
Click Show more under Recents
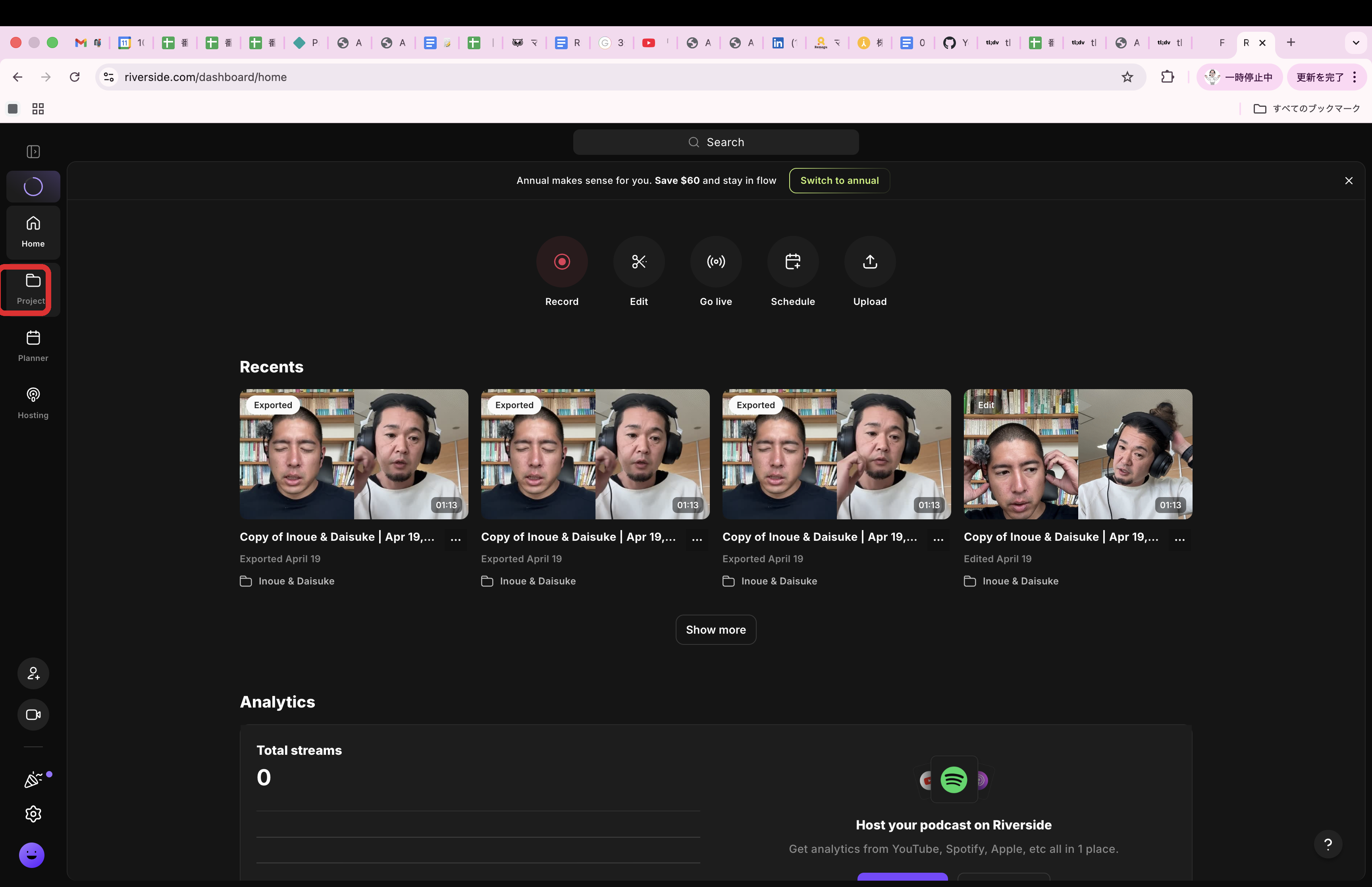716,630
